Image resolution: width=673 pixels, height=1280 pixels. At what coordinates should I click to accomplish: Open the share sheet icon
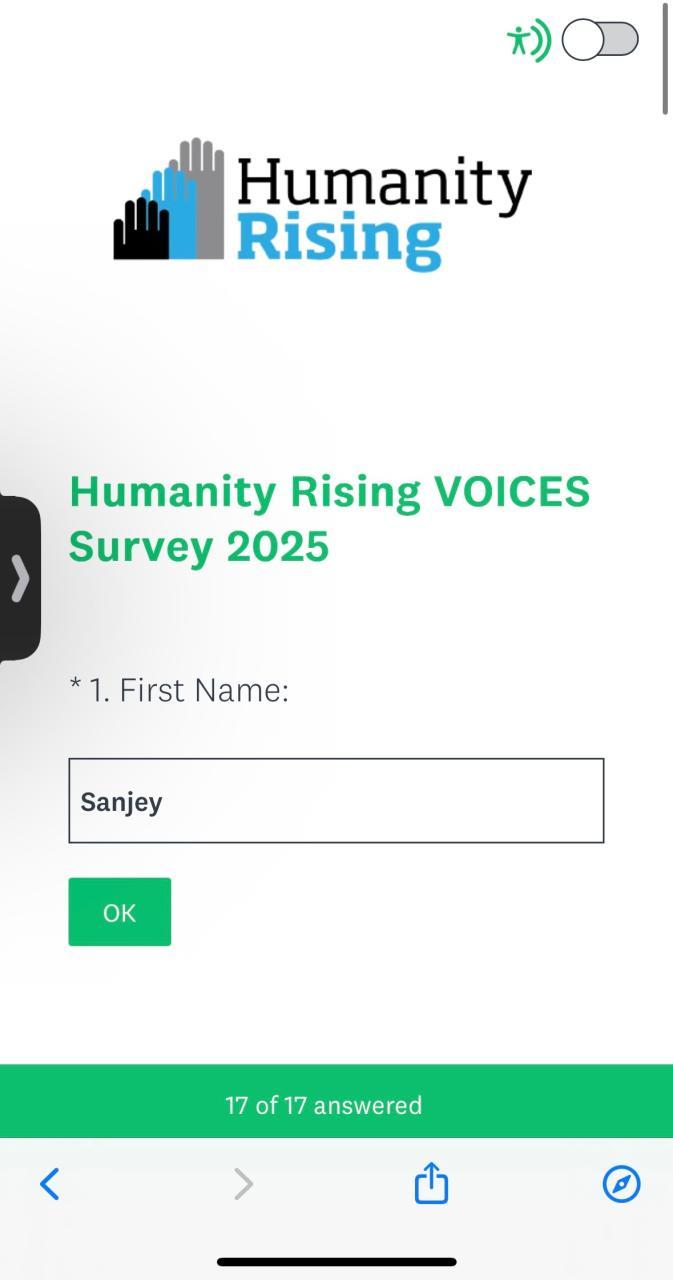pyautogui.click(x=431, y=1183)
